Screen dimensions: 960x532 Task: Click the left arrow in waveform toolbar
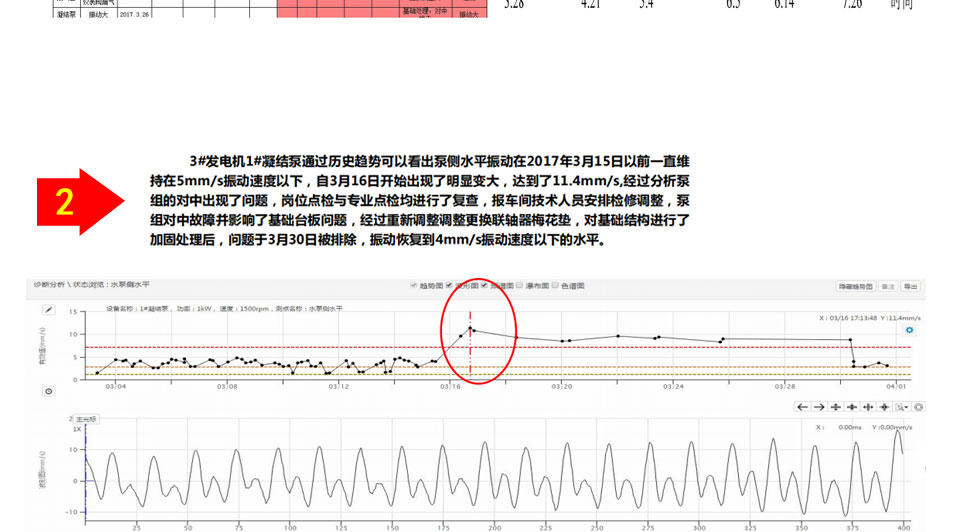[x=802, y=407]
